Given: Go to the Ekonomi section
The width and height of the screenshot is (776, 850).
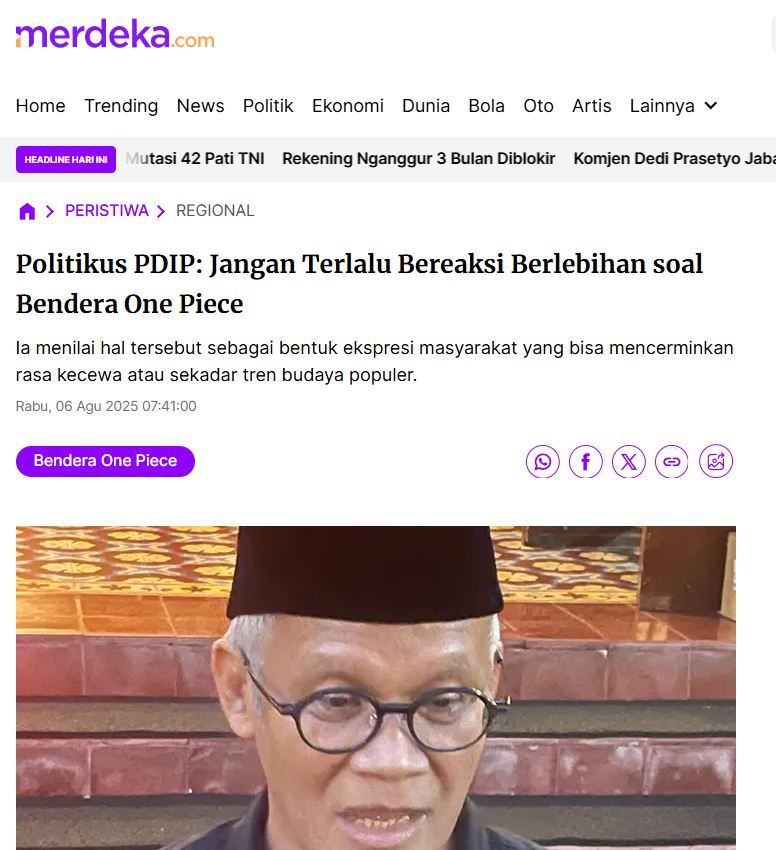Looking at the screenshot, I should click(348, 106).
